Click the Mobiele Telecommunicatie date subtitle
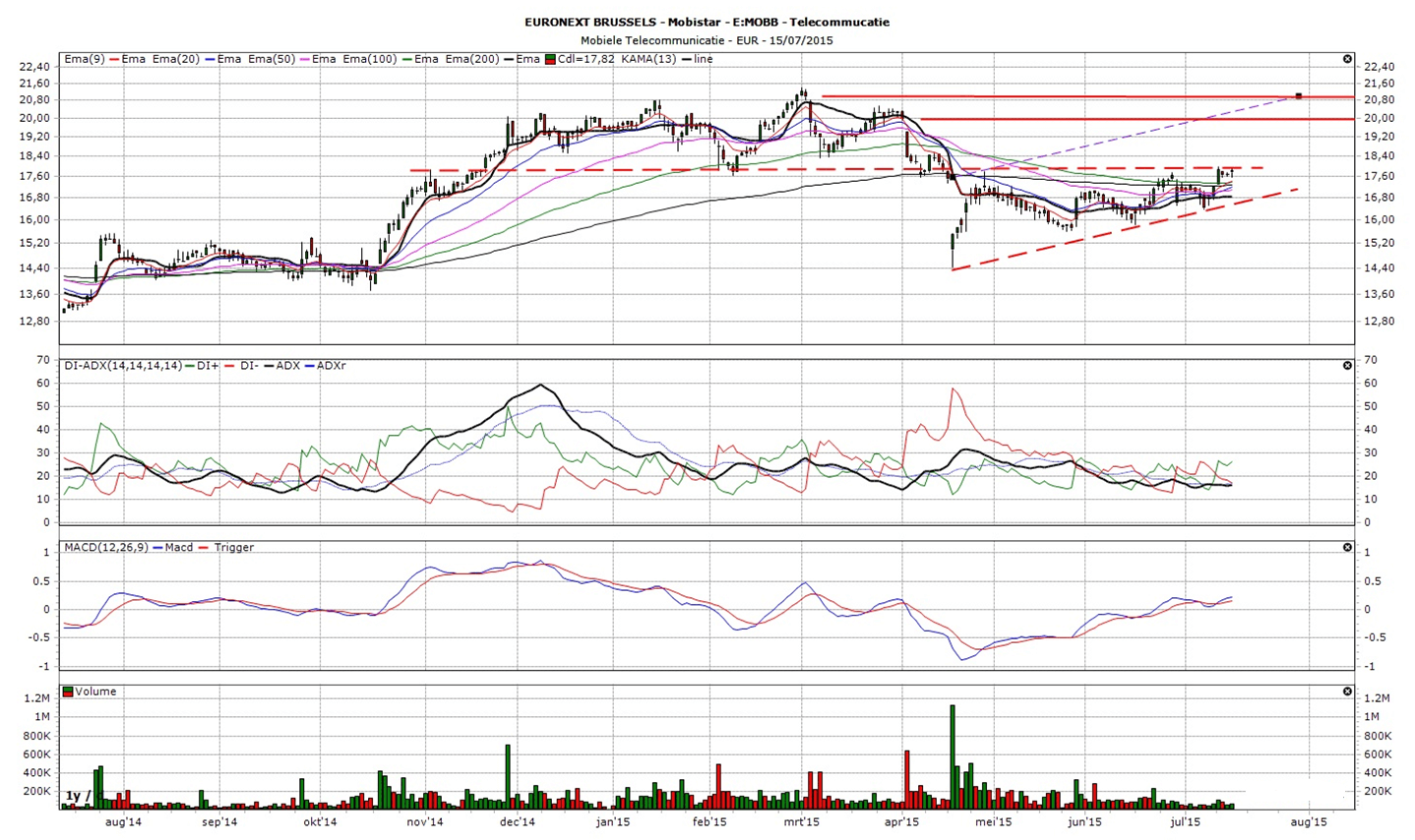1415x840 pixels. (707, 40)
